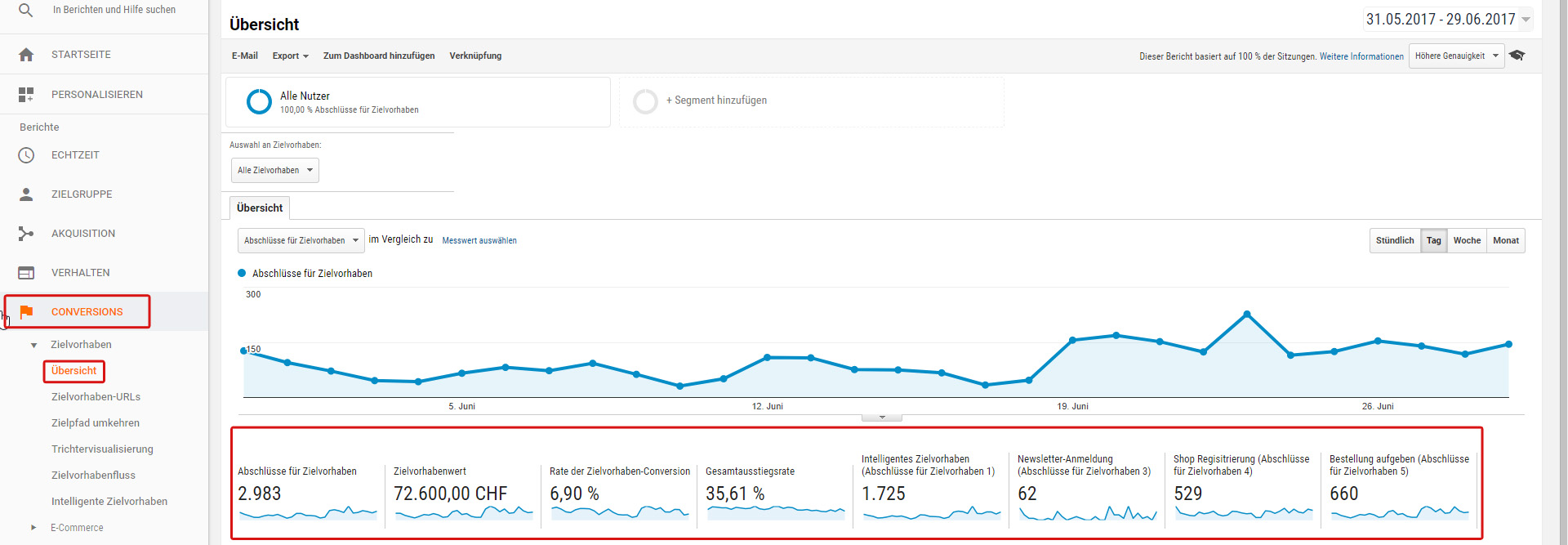Open Trichtervisualisierung report
The width and height of the screenshot is (1568, 545).
point(102,449)
